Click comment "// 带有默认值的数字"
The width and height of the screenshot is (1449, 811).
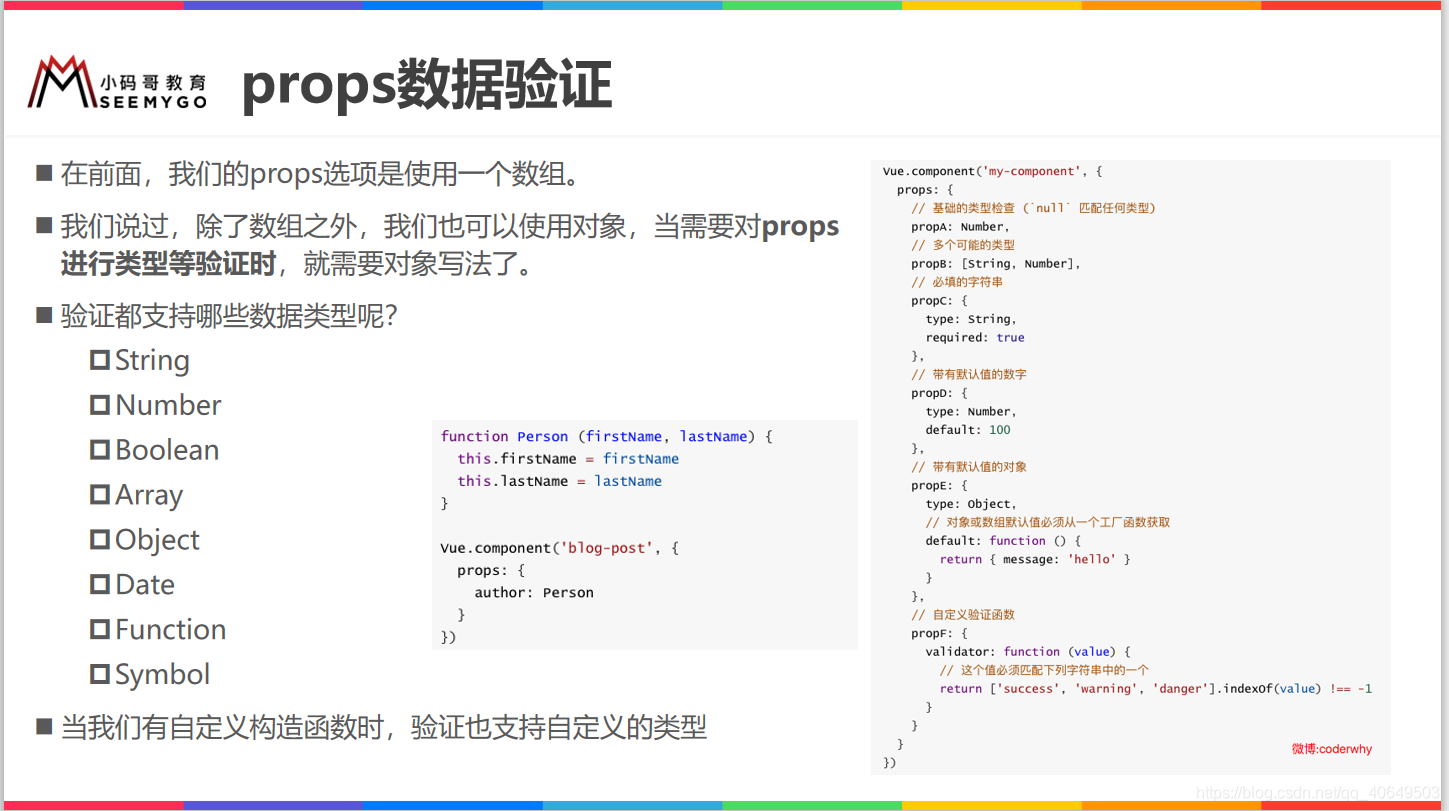[x=968, y=374]
